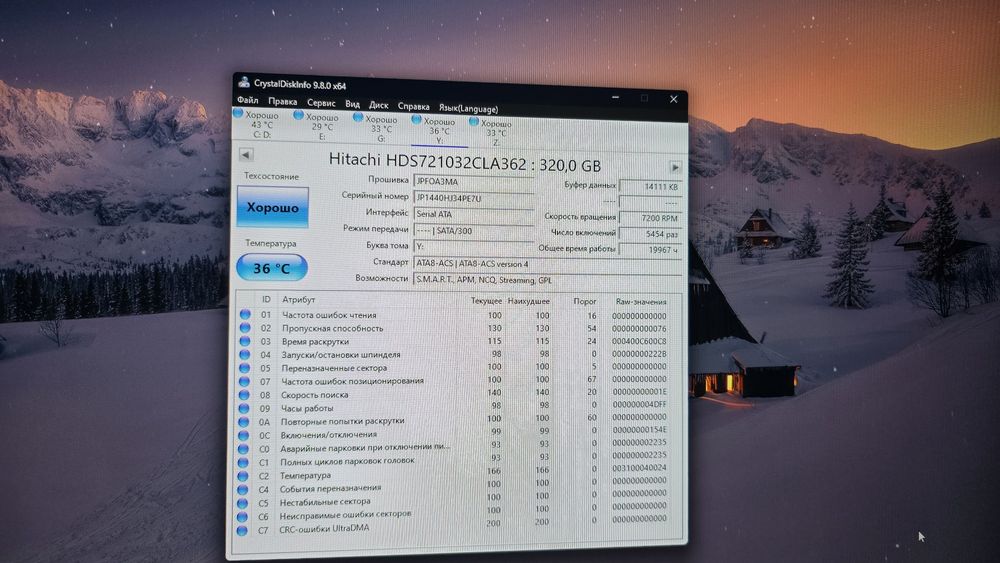Click the power-on count 5454 раз
This screenshot has height=563, width=1000.
click(x=651, y=234)
